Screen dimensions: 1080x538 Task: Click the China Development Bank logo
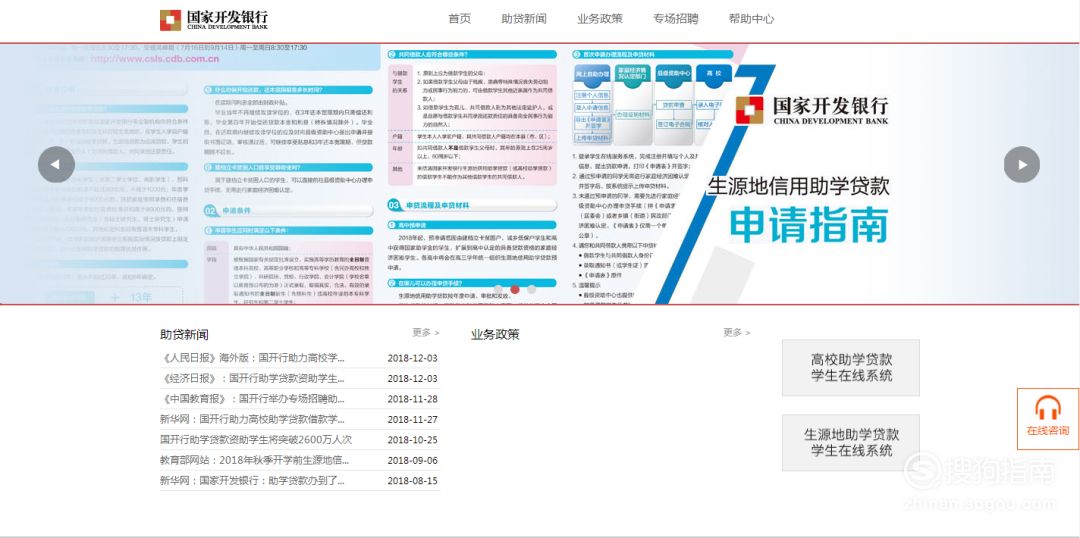coord(214,20)
